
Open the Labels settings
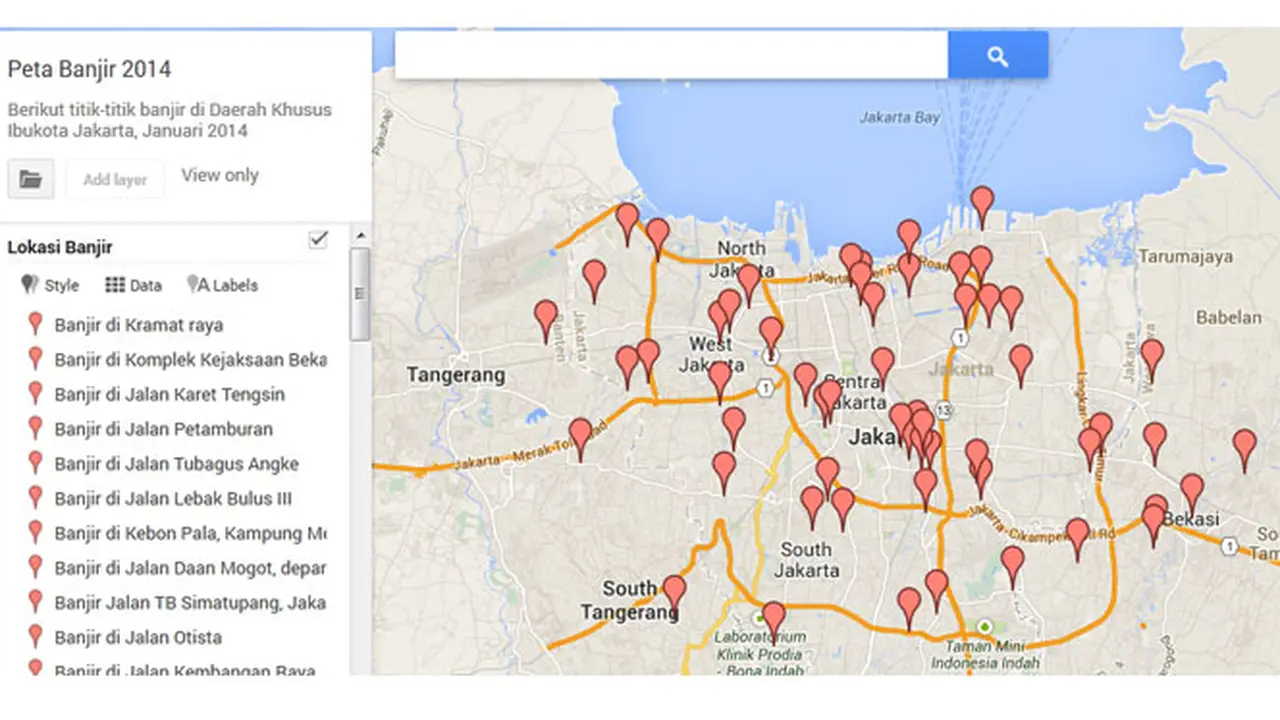(222, 285)
